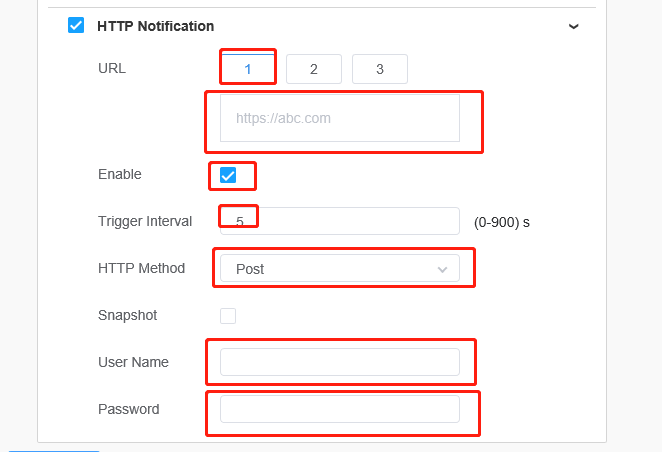Select URL tab 1
This screenshot has height=452, width=662.
[x=248, y=69]
